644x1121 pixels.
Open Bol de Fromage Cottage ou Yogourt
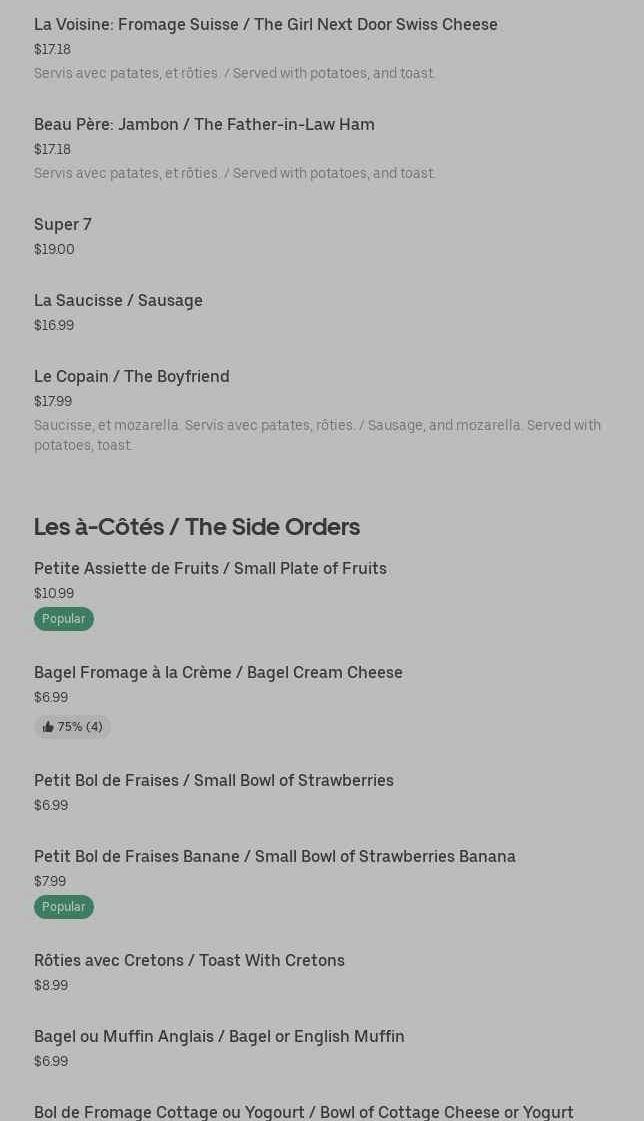coord(304,1111)
